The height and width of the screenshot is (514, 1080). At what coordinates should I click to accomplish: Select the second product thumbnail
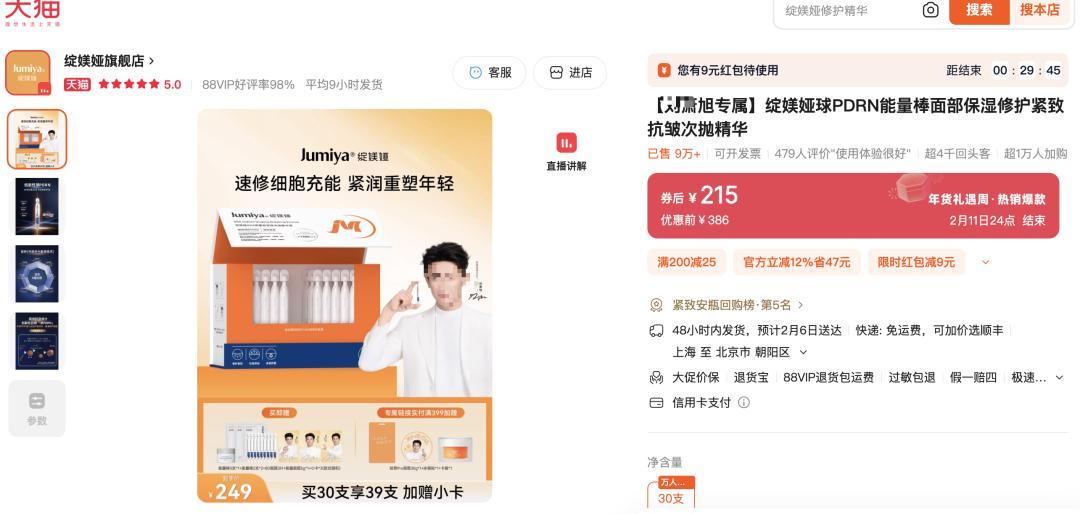37,207
